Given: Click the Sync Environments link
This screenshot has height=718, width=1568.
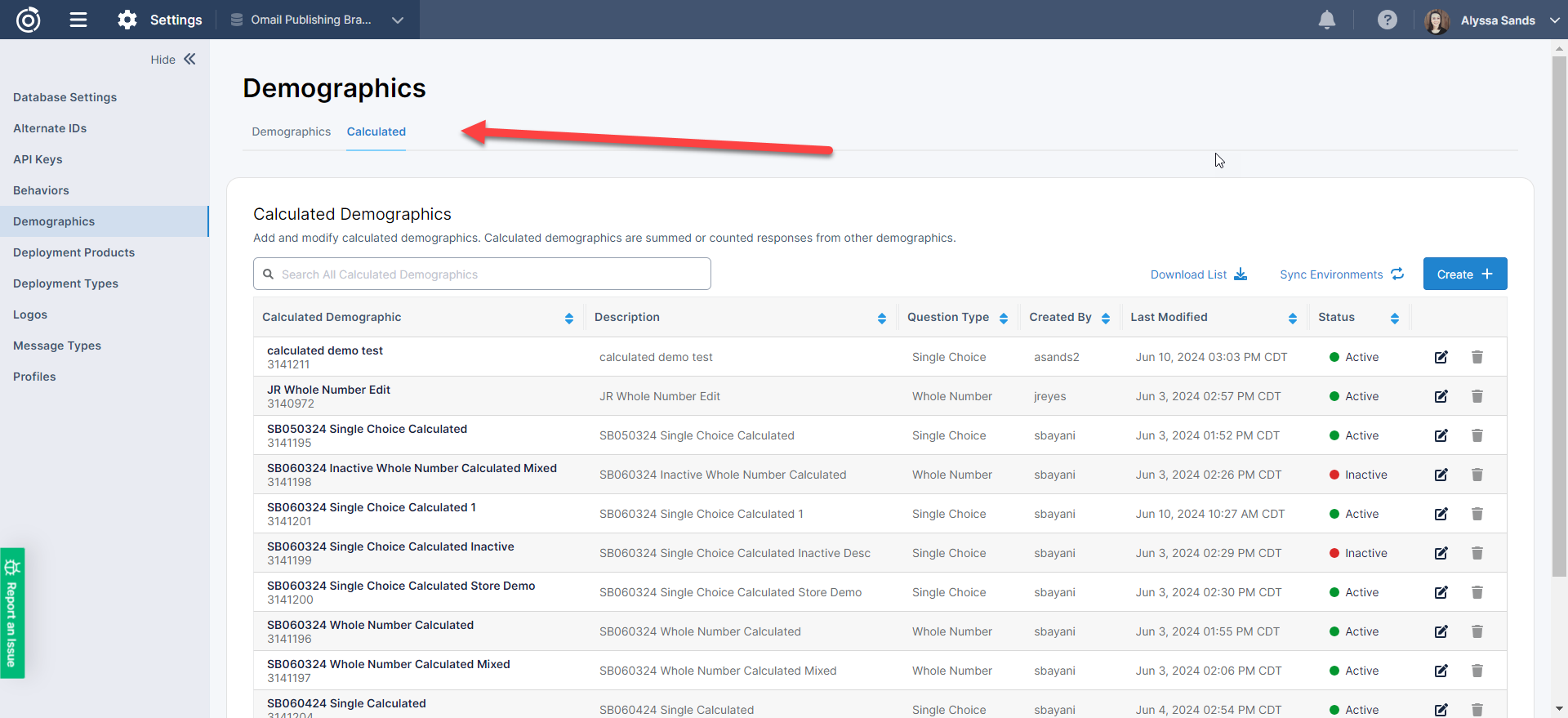Looking at the screenshot, I should click(1341, 274).
